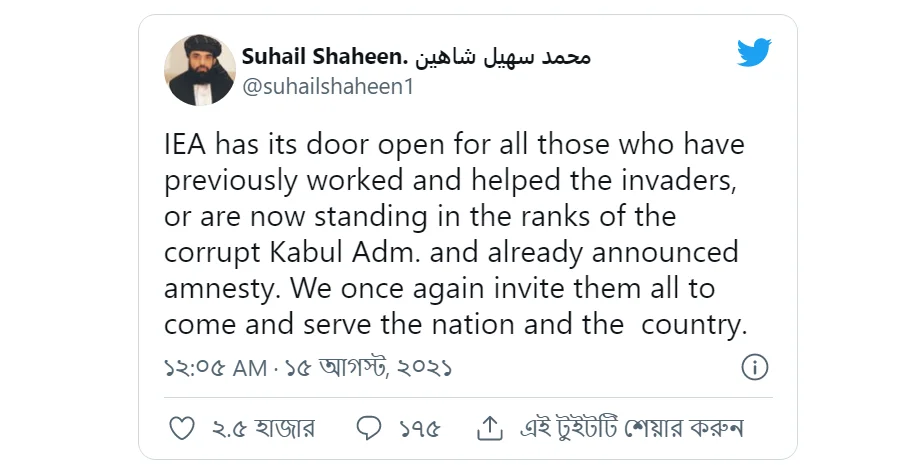Click the Twitter bird logo
The width and height of the screenshot is (920, 465).
(754, 52)
